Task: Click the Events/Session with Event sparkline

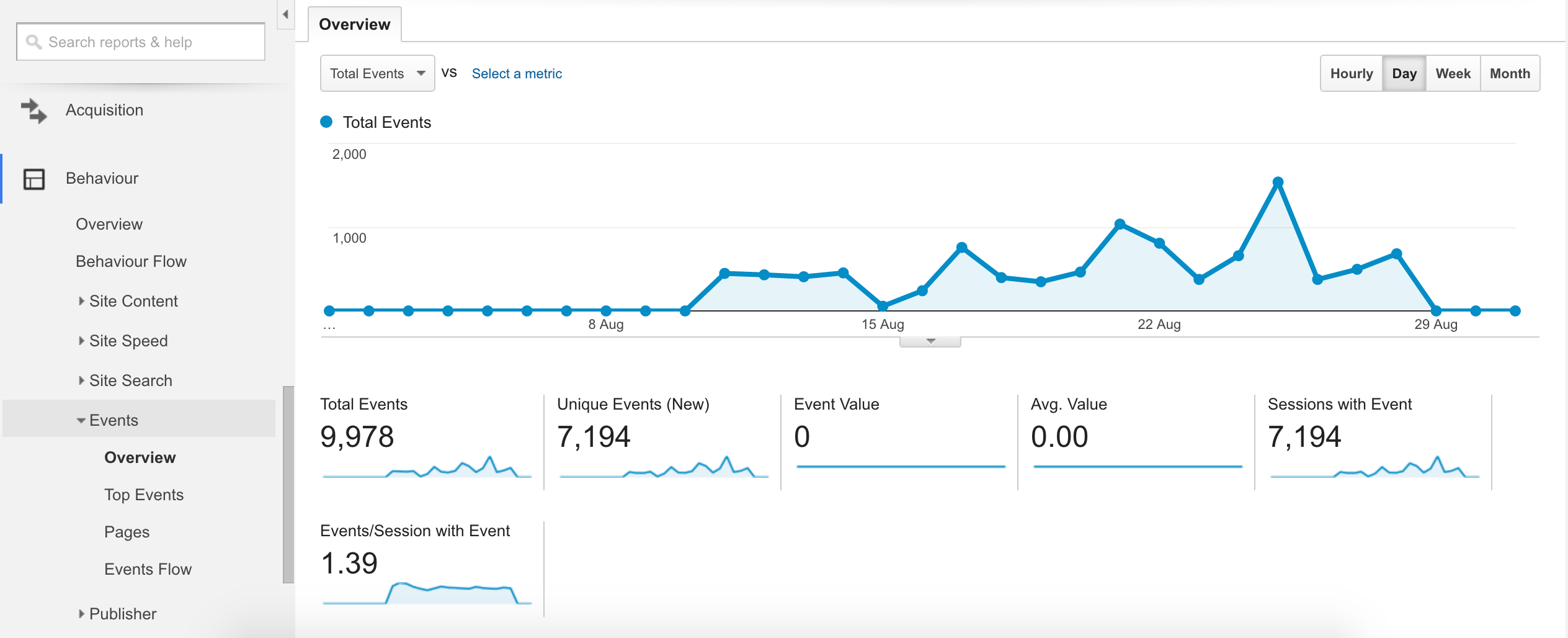Action: click(x=427, y=592)
